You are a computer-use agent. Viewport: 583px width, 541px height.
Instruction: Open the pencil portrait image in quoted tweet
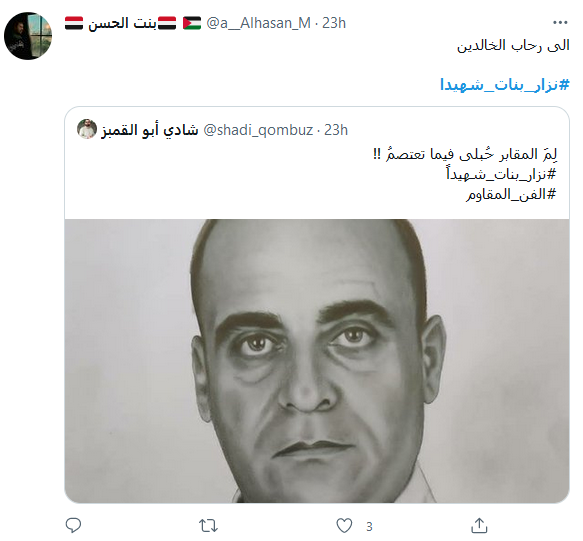(317, 361)
